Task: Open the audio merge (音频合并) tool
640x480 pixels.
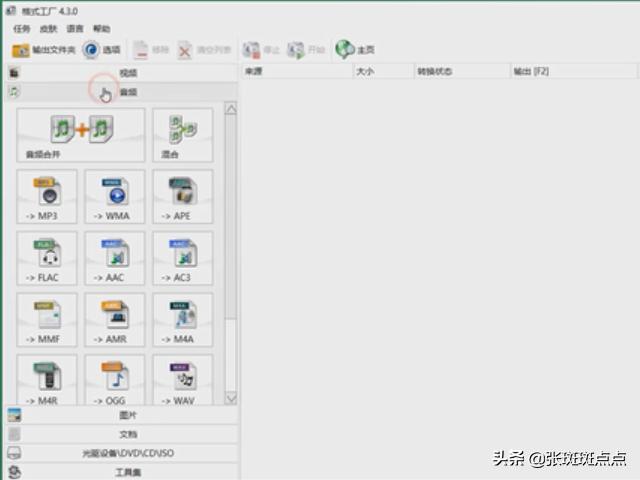Action: pyautogui.click(x=81, y=135)
